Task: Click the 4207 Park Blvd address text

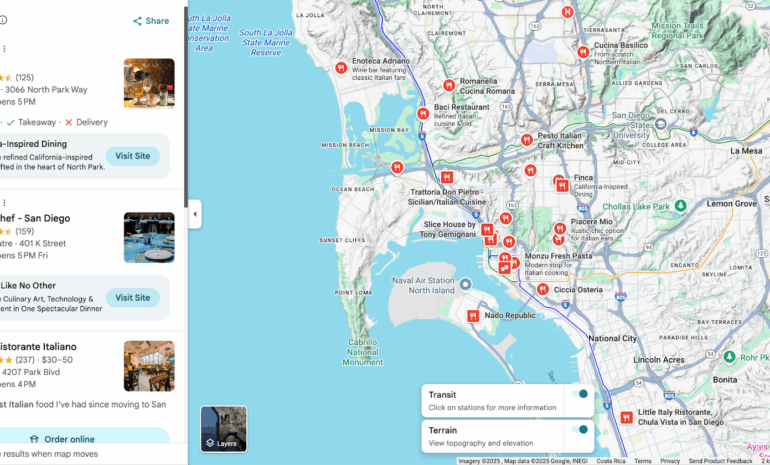Action: tap(31, 372)
